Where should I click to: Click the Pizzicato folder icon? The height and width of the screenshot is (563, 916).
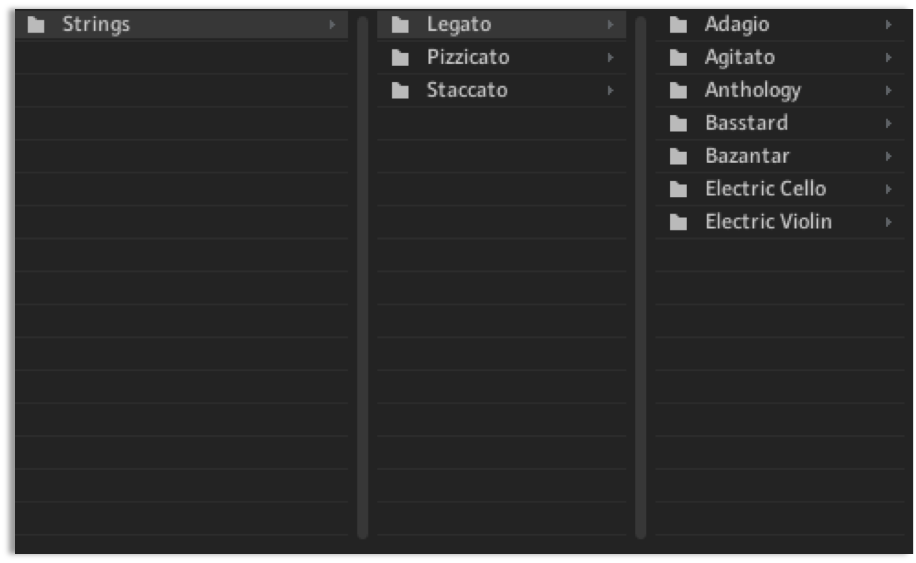(x=400, y=57)
